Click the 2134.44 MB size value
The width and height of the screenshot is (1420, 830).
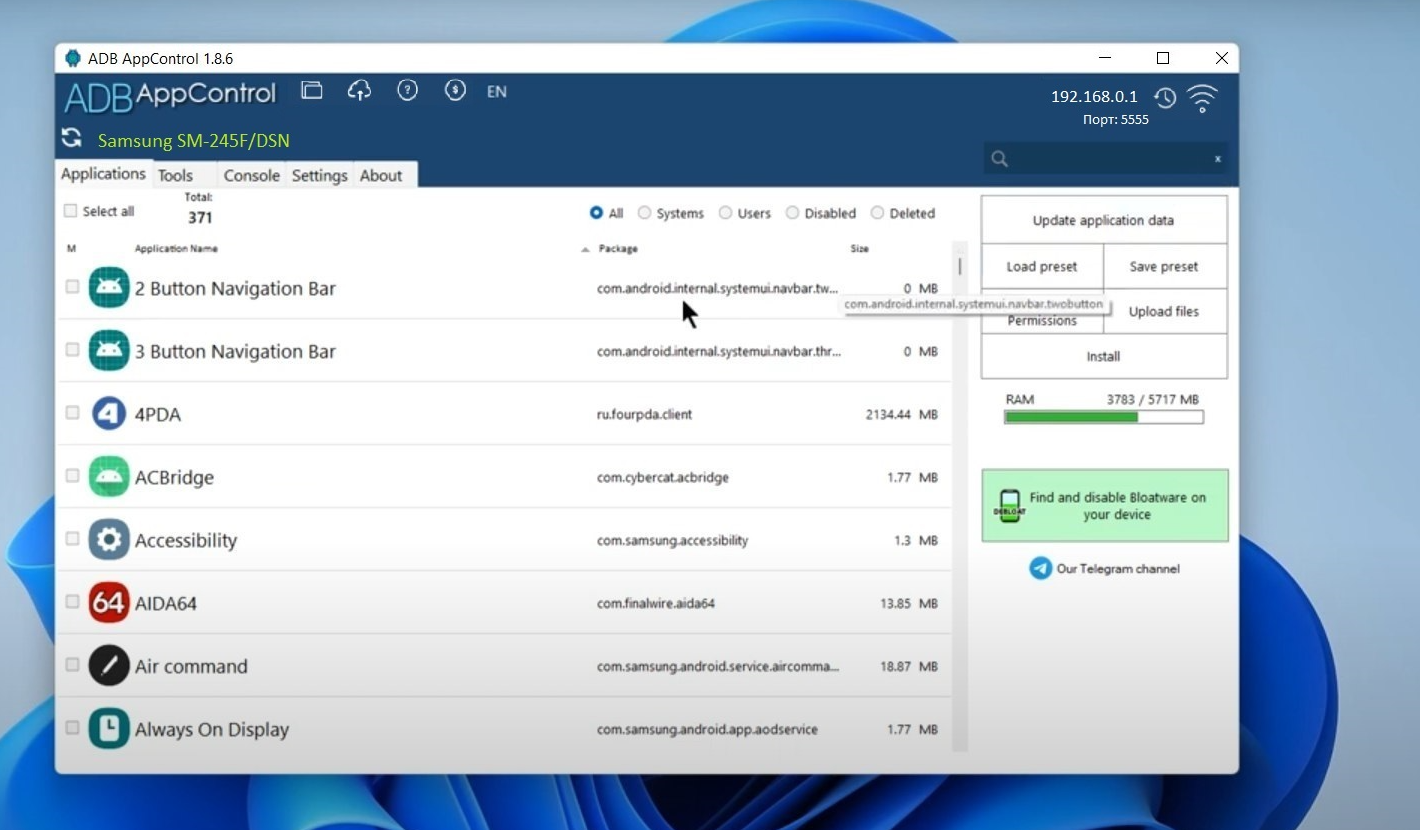pos(901,414)
